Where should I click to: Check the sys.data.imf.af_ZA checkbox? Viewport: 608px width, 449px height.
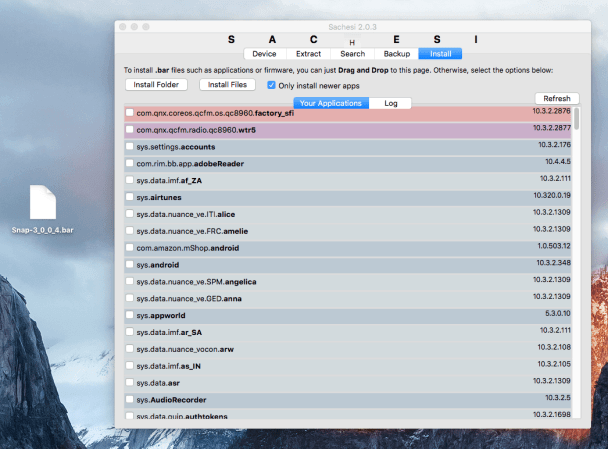[130, 180]
